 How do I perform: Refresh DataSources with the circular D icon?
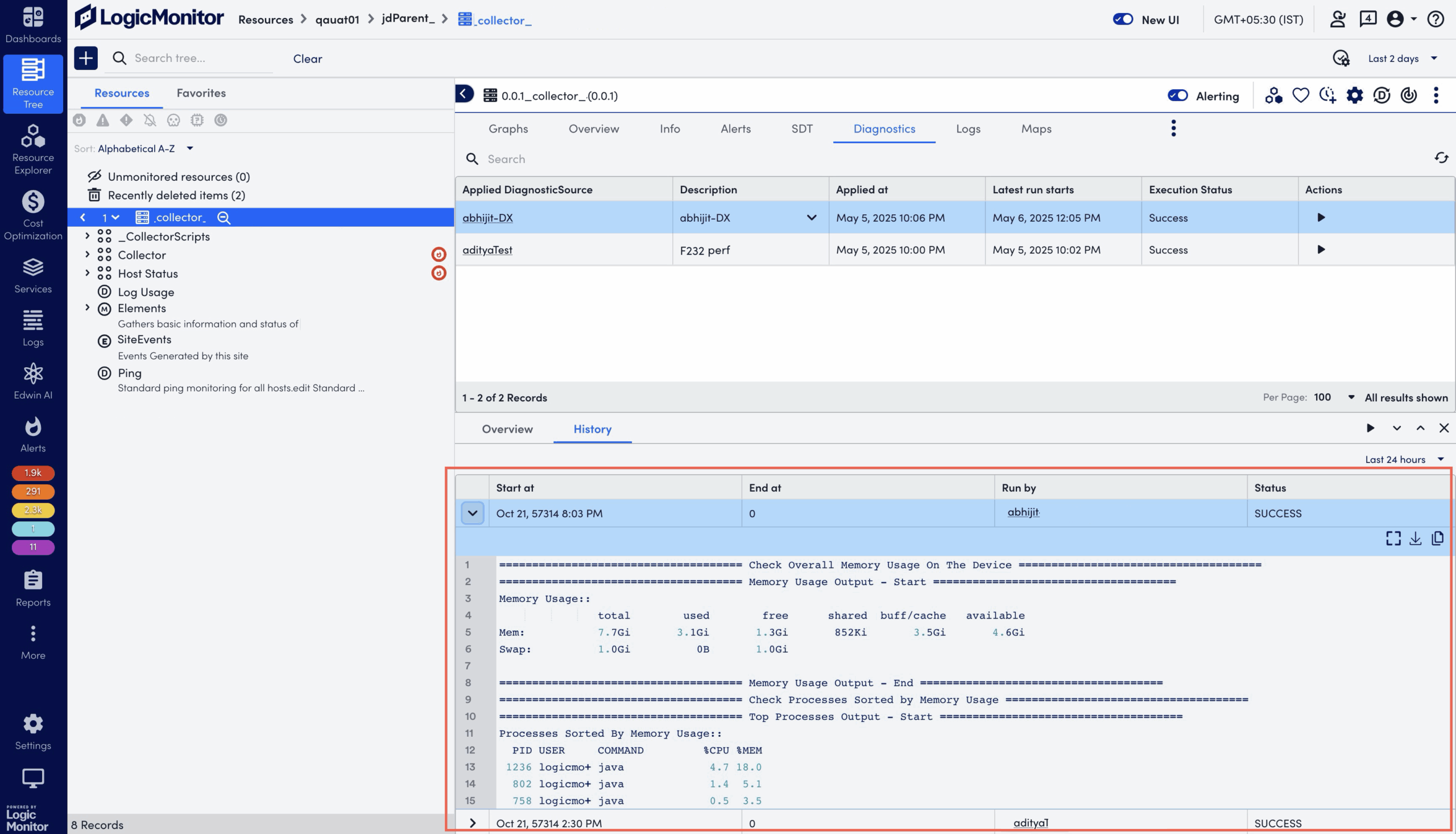1381,96
